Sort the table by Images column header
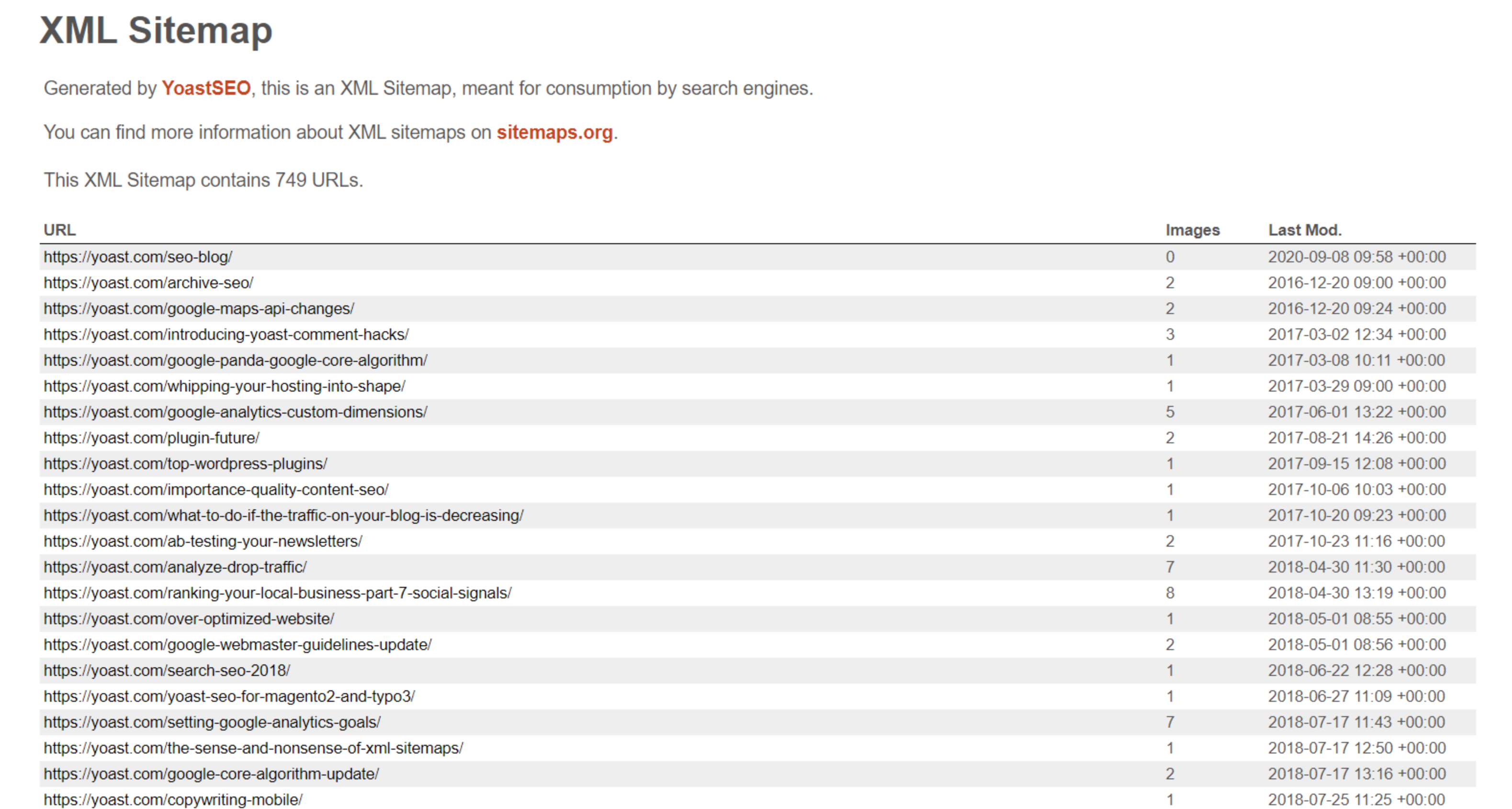This screenshot has width=1512, height=809. pos(1192,230)
